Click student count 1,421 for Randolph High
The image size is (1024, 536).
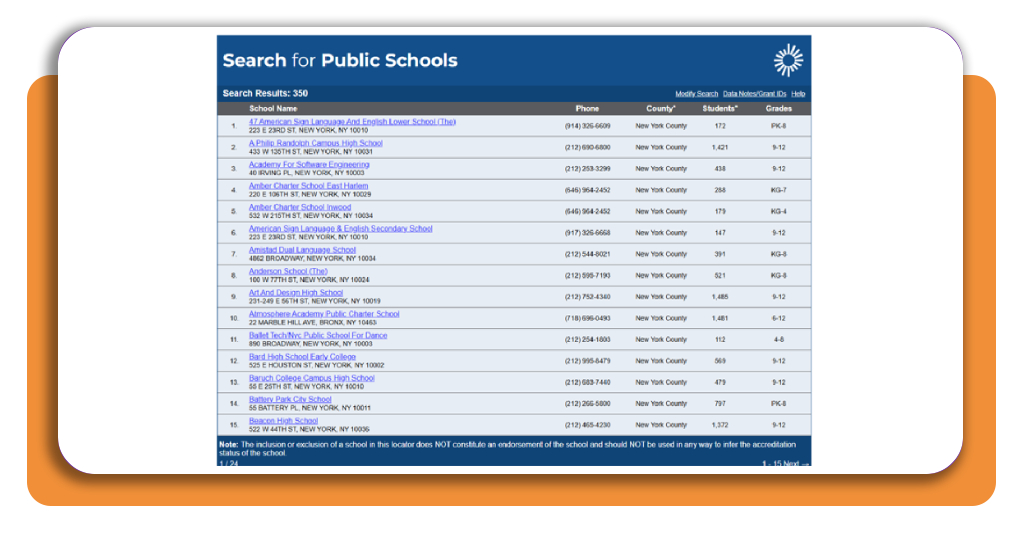720,148
